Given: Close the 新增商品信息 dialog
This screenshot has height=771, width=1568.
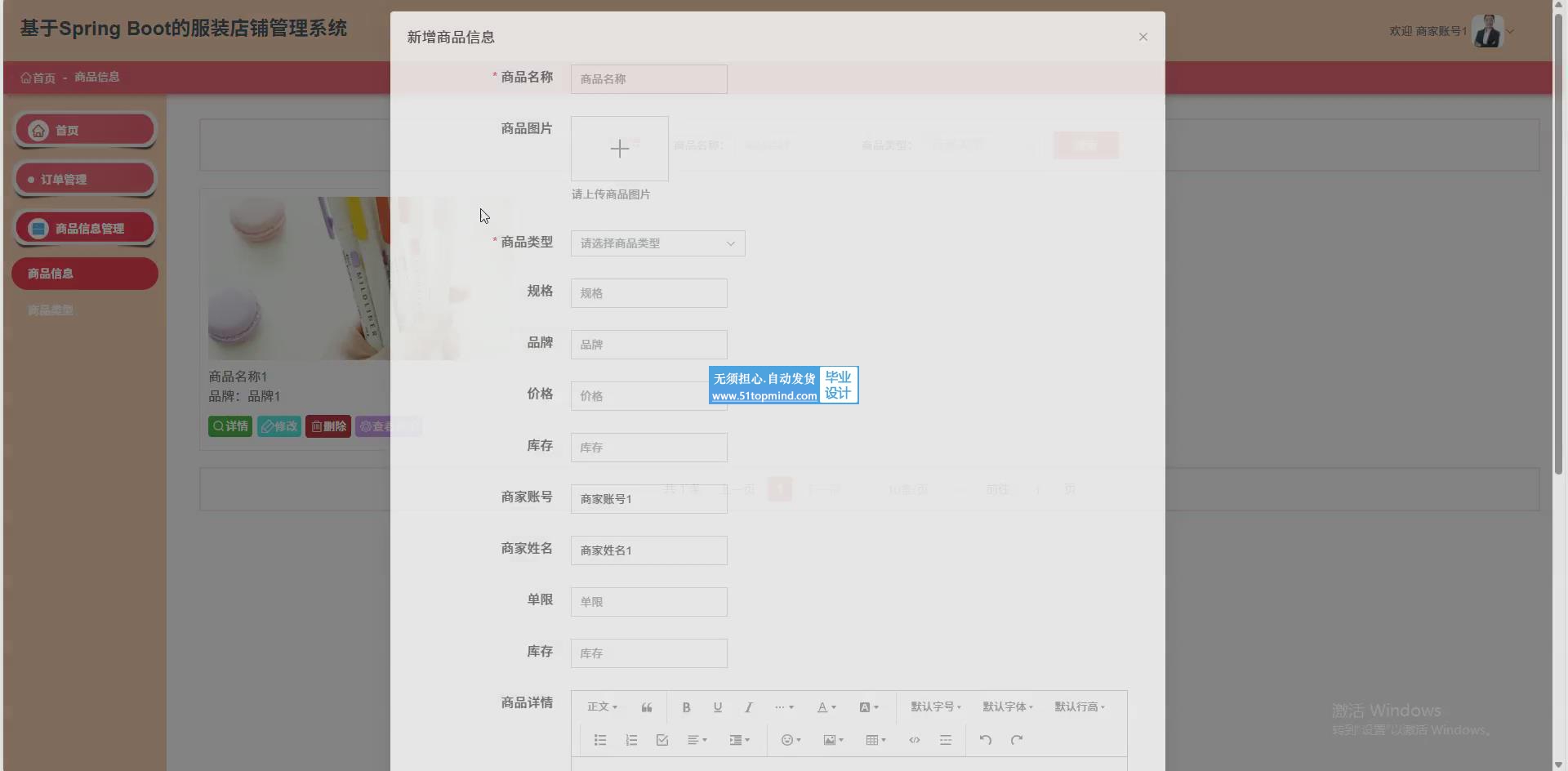Looking at the screenshot, I should [x=1143, y=37].
